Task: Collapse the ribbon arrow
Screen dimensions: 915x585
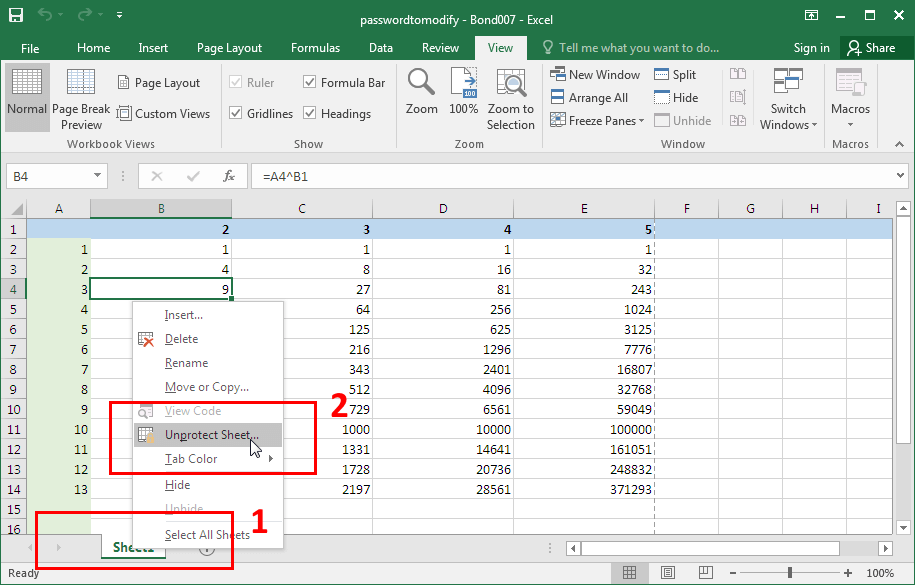Action: pyautogui.click(x=899, y=144)
